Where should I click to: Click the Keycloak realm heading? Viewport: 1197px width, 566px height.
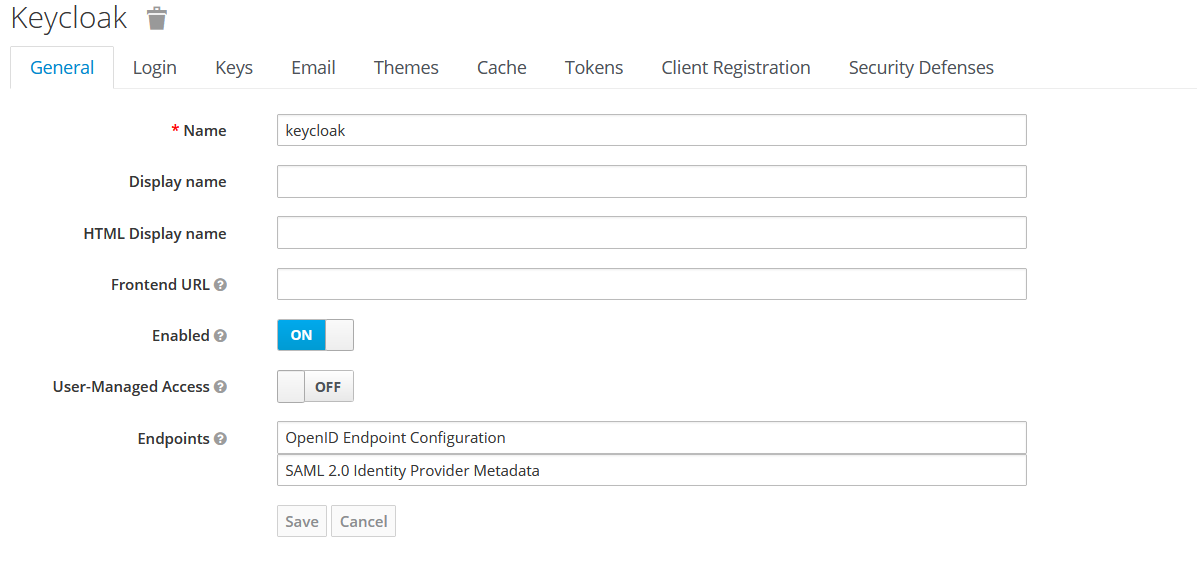[x=69, y=18]
